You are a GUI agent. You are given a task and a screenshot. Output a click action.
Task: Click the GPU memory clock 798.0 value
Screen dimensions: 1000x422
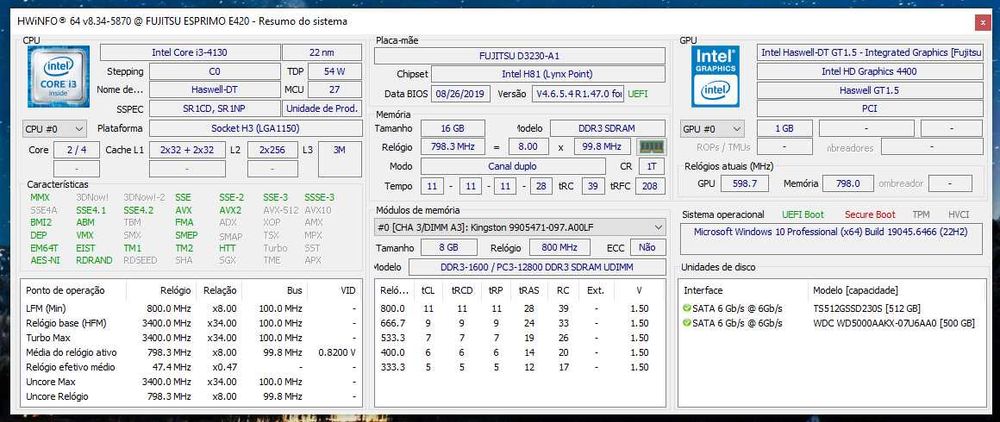pyautogui.click(x=847, y=184)
